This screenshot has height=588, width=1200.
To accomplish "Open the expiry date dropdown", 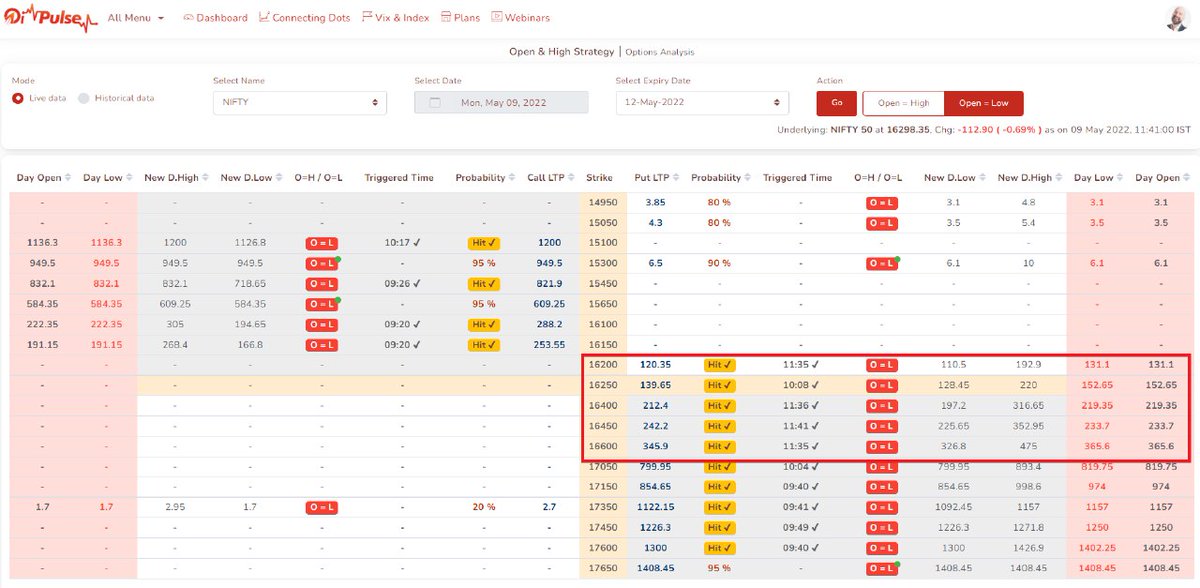I will pyautogui.click(x=702, y=103).
